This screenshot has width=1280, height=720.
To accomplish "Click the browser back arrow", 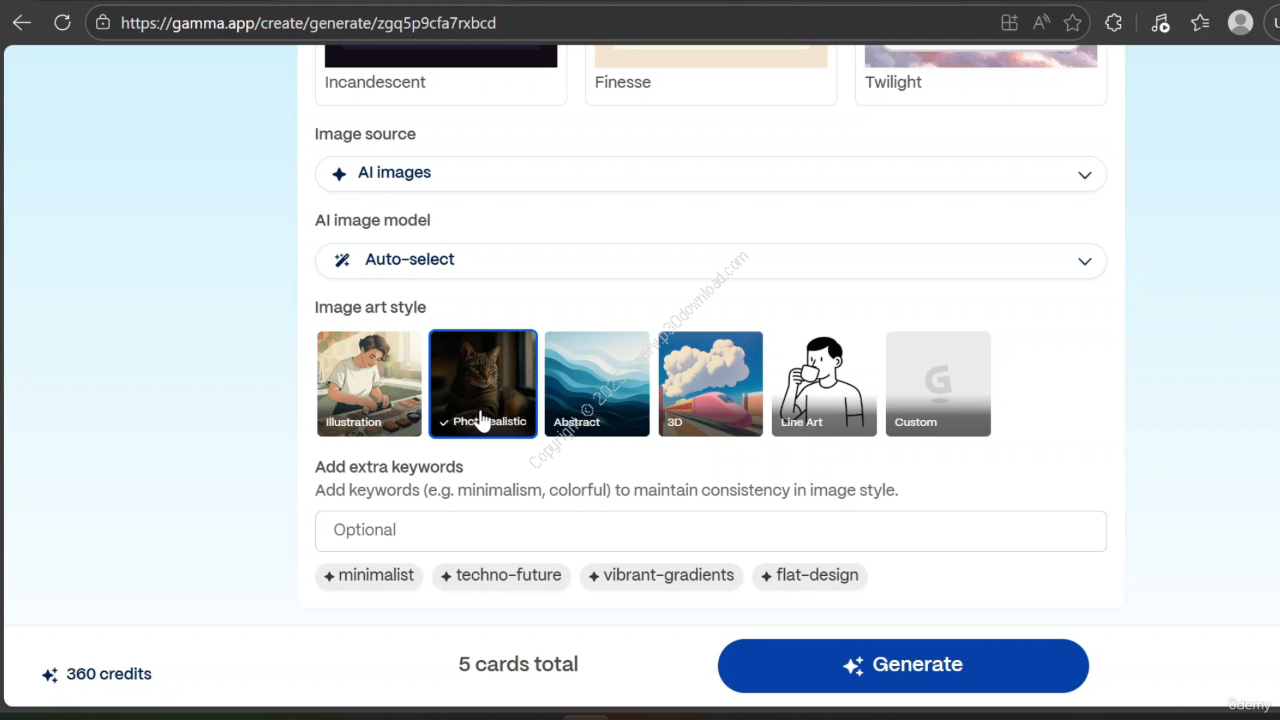I will [x=22, y=23].
